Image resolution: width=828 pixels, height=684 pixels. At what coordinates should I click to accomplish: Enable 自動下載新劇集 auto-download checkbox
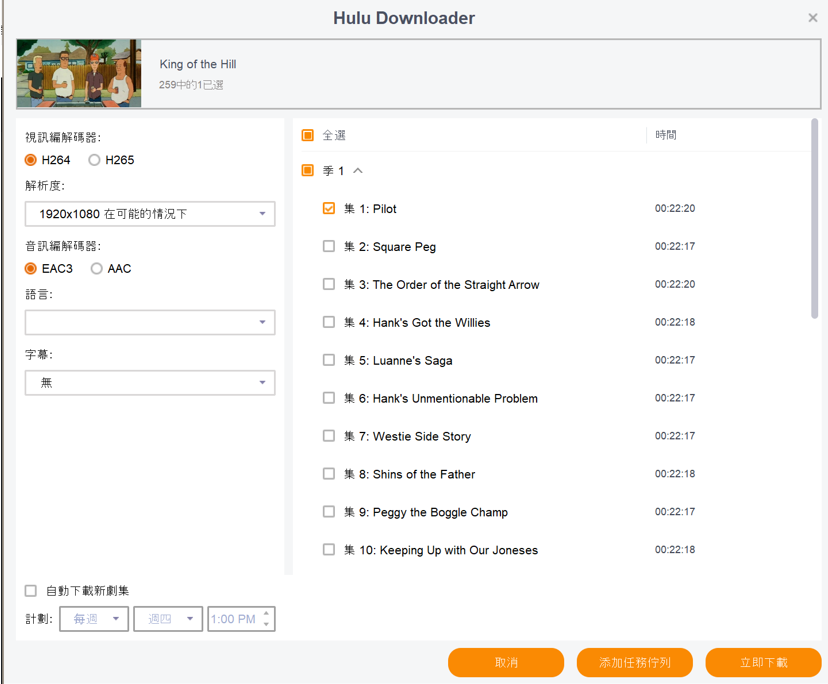click(31, 591)
